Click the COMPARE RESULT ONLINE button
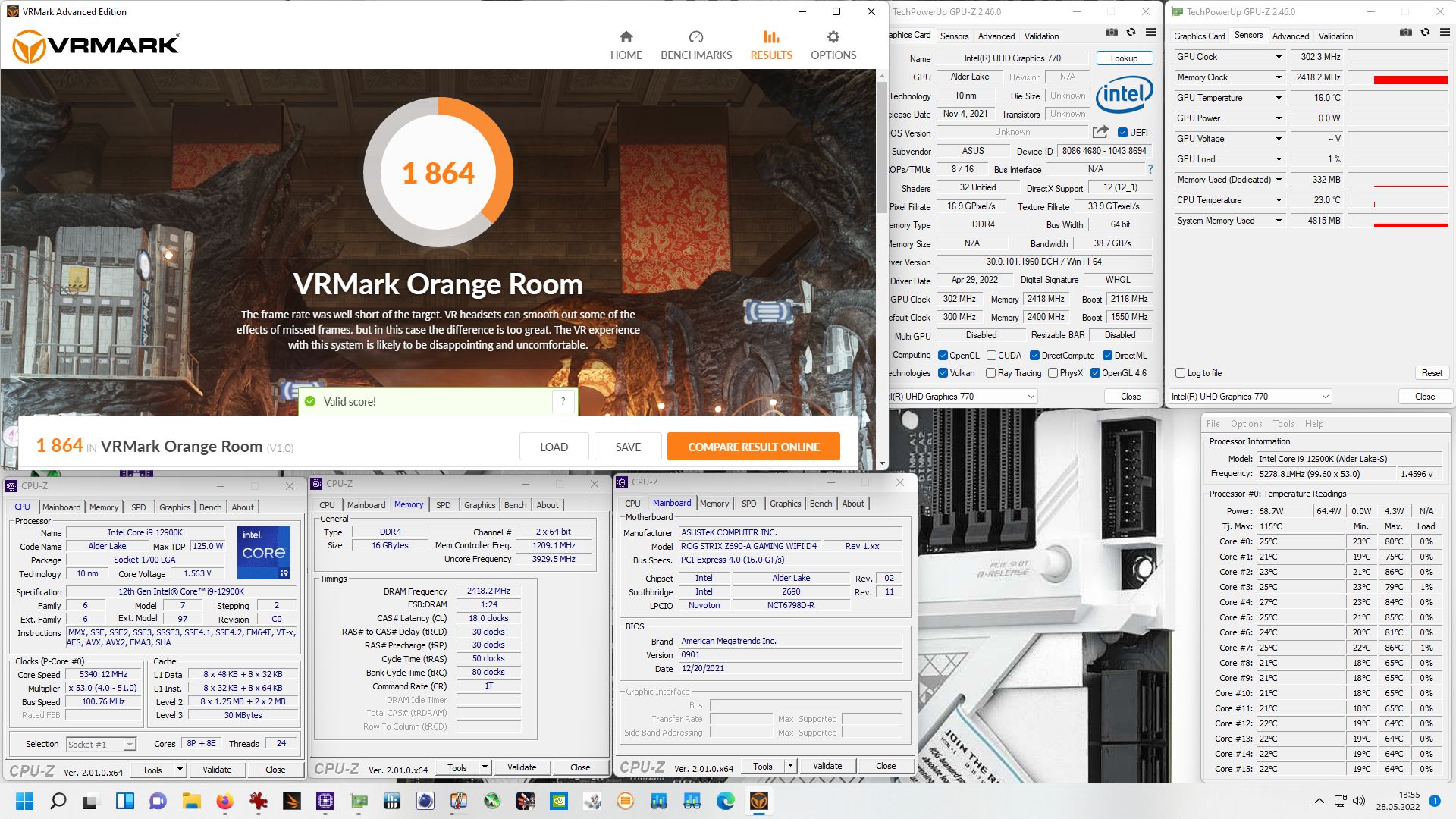 tap(753, 447)
